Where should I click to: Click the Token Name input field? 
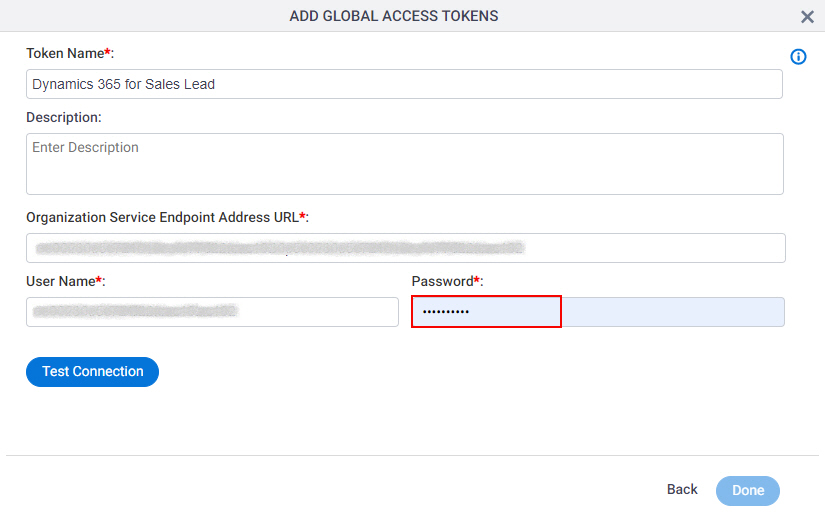pyautogui.click(x=404, y=84)
